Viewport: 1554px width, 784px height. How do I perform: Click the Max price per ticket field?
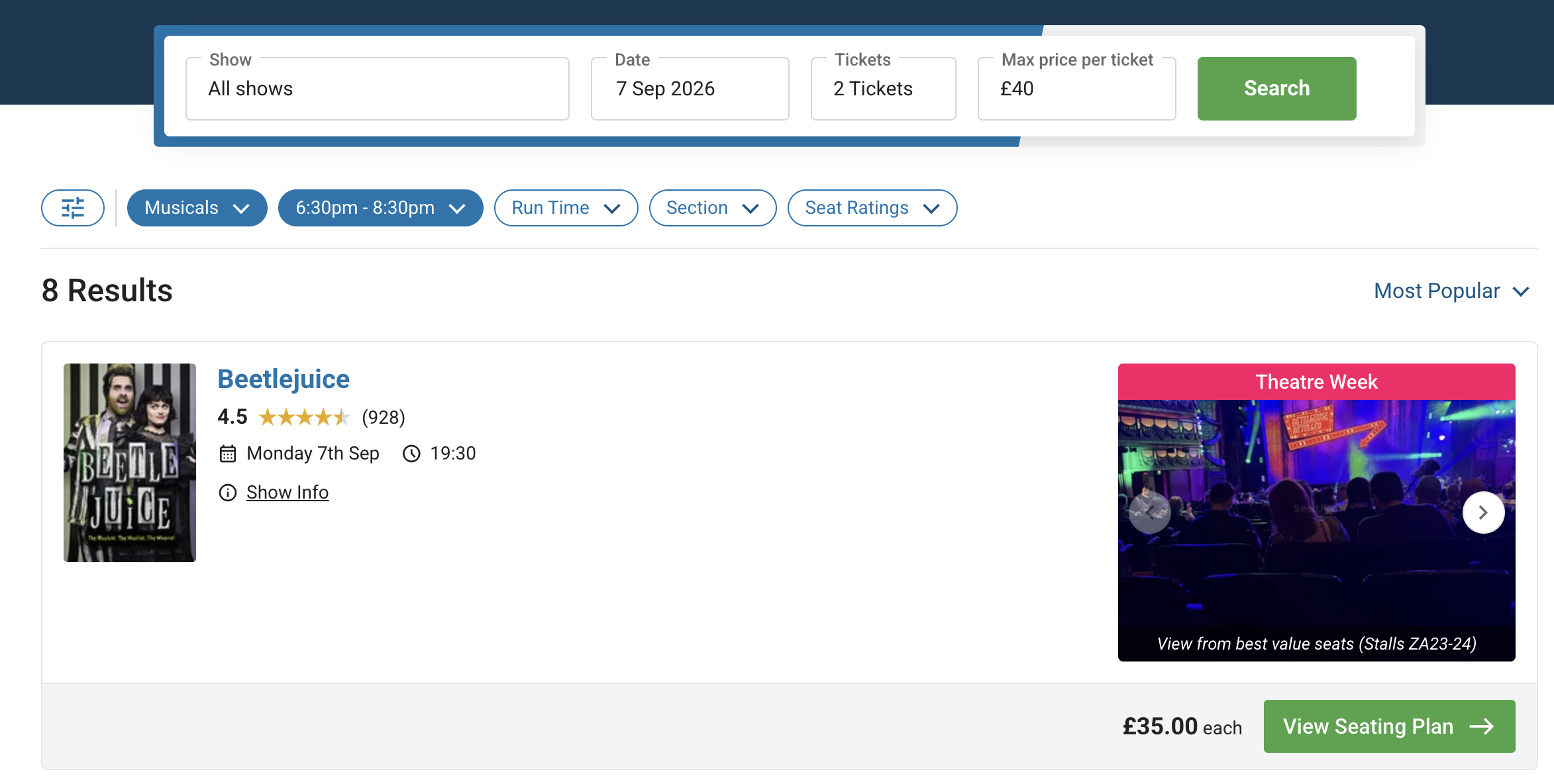[x=1077, y=89]
